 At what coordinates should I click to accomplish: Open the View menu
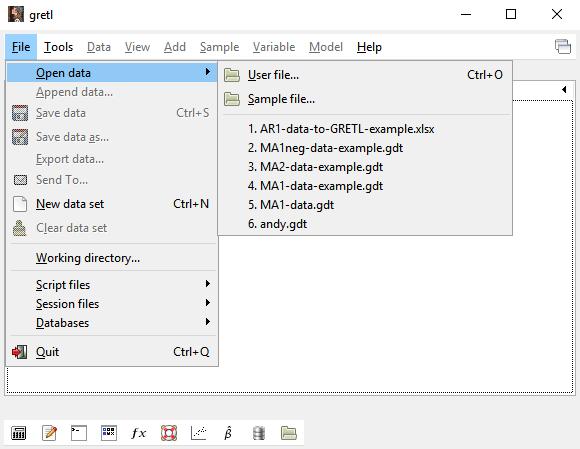coord(137,47)
